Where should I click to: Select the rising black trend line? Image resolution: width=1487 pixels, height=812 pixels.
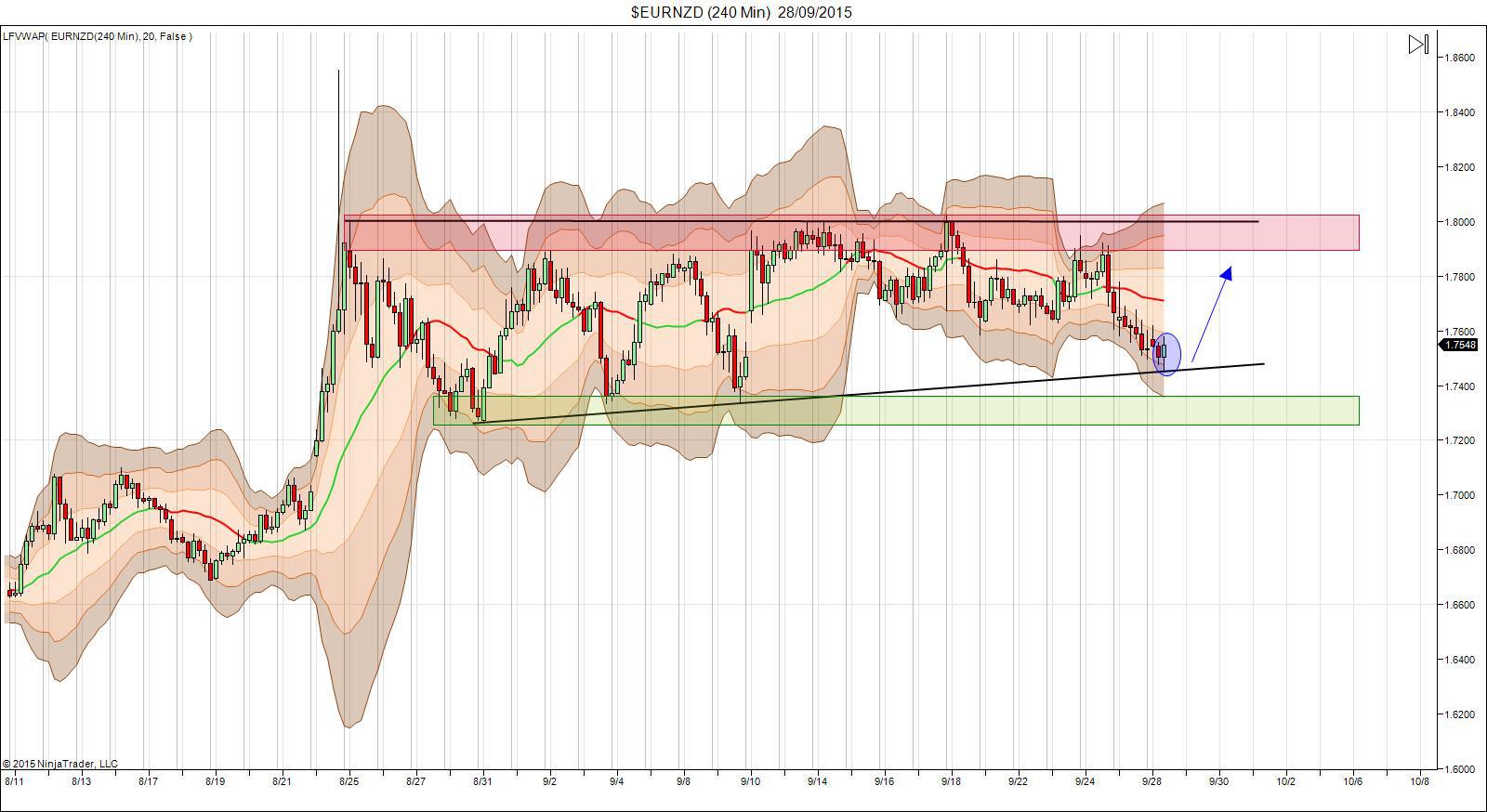point(869,393)
